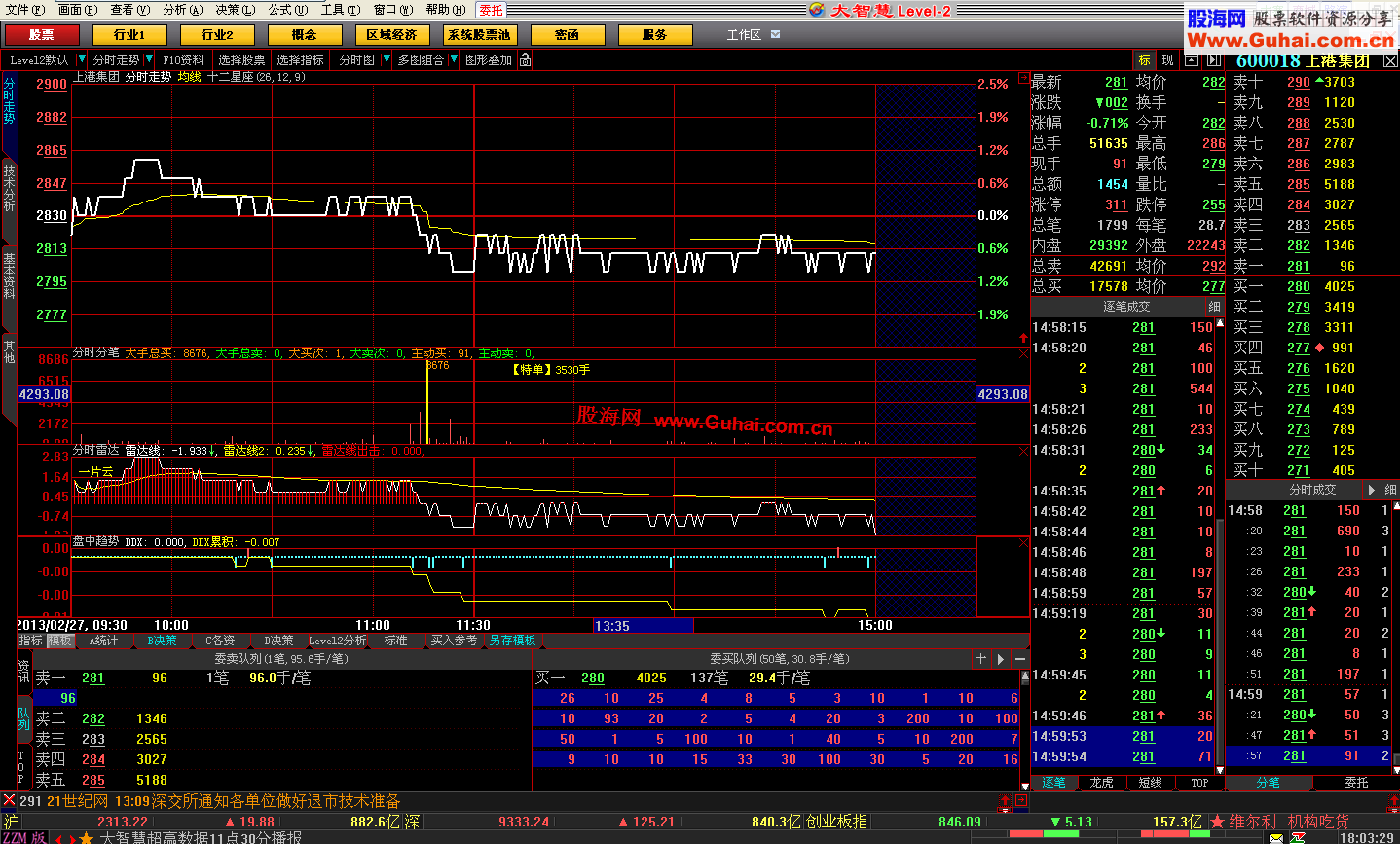1400x844 pixels.
Task: Select the 买入参考 template tab
Action: click(x=455, y=641)
